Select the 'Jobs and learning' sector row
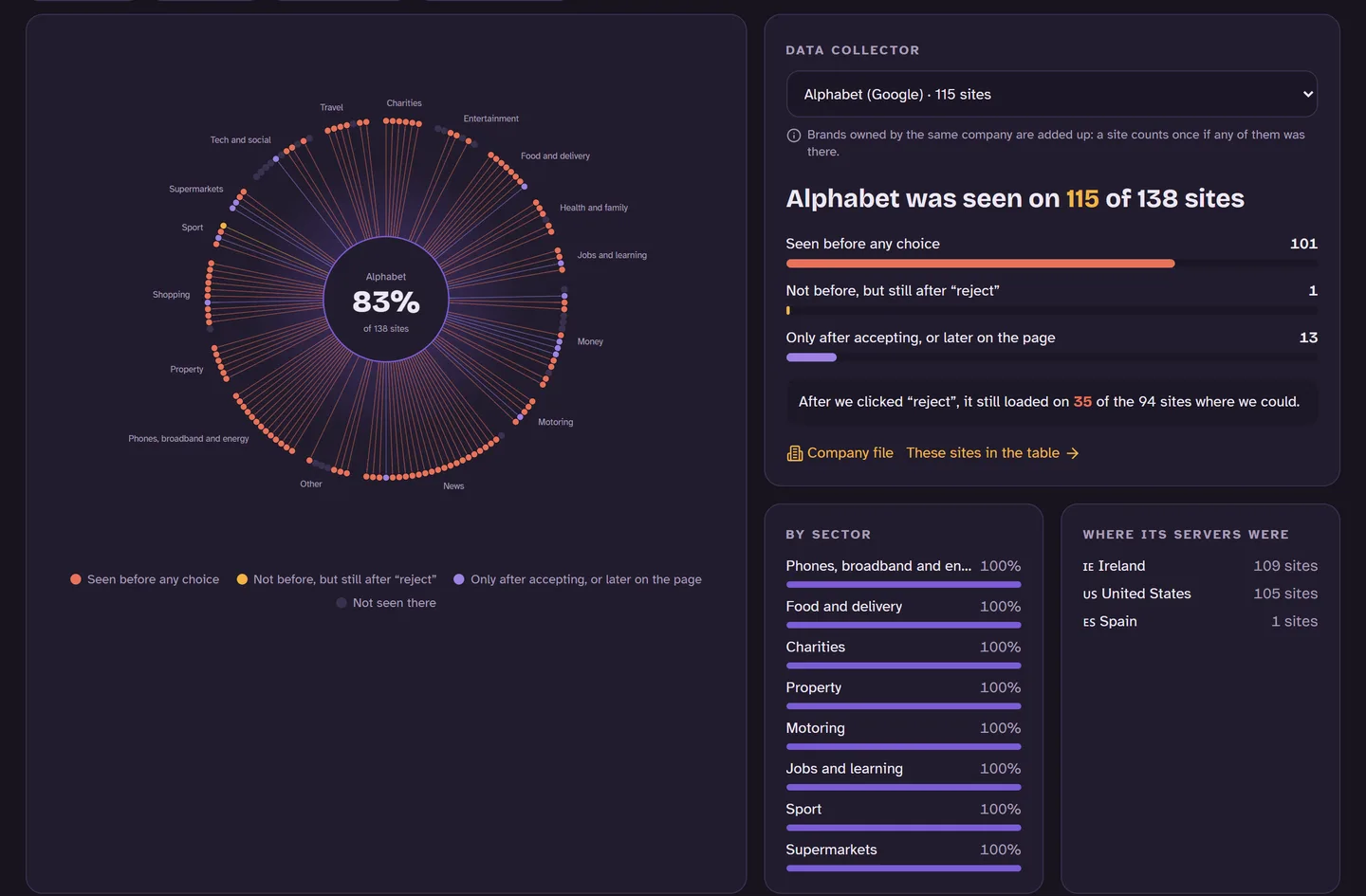Viewport: 1366px width, 896px height. pos(903,777)
